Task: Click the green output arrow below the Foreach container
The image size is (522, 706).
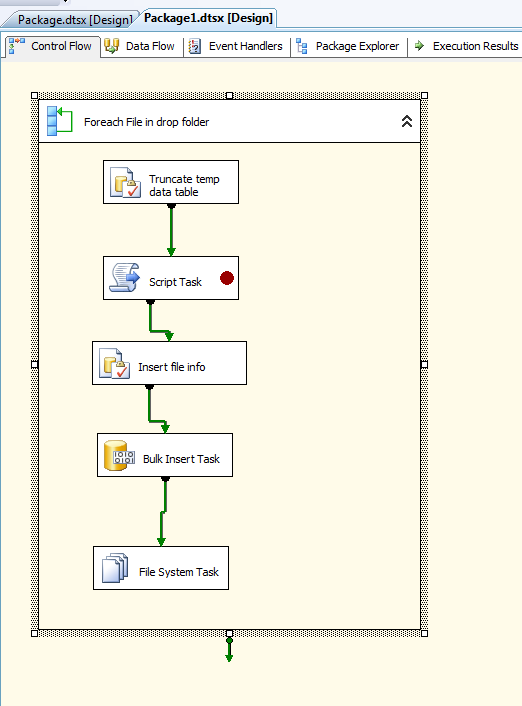Action: click(x=229, y=651)
